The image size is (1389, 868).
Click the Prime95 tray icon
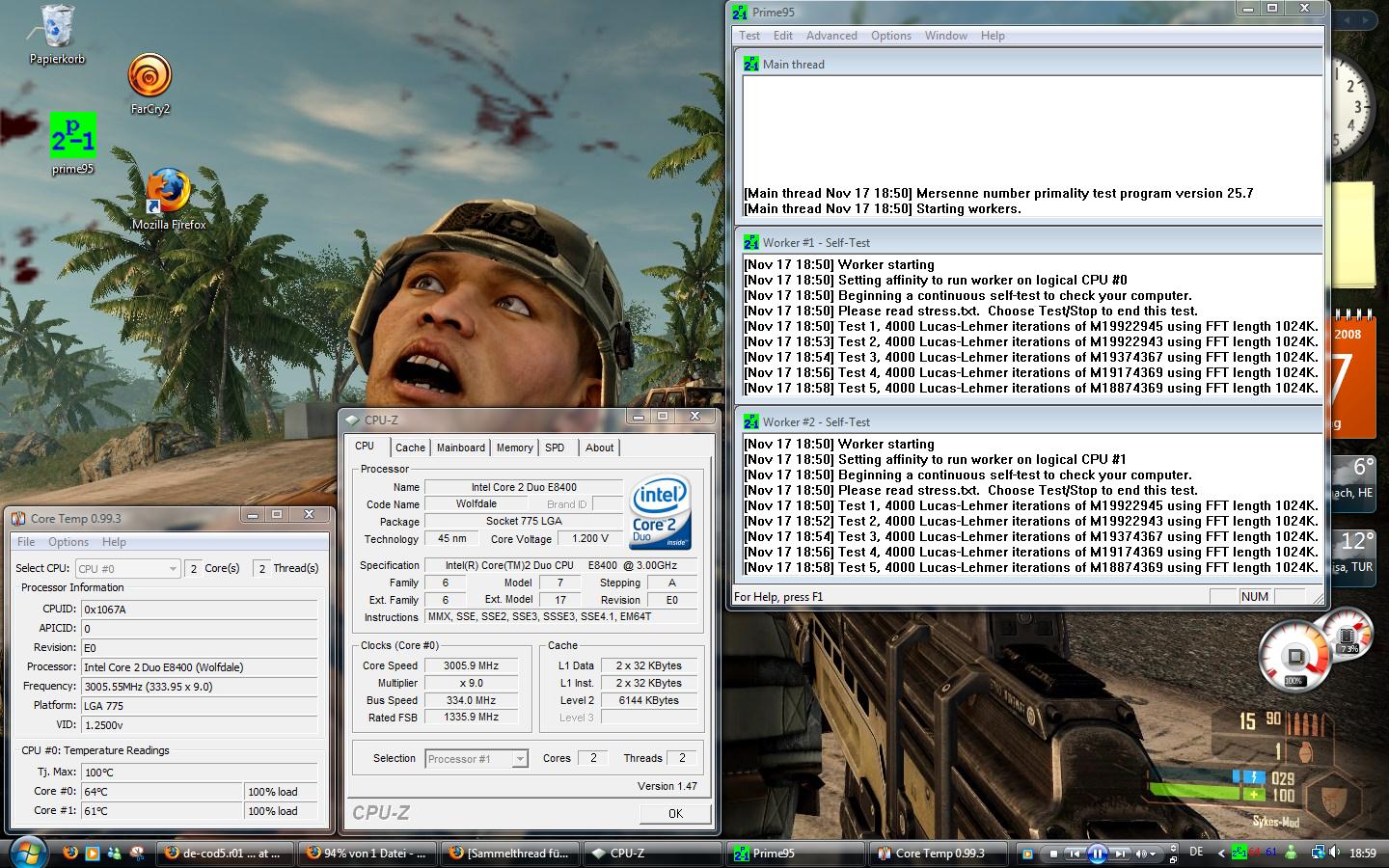[1239, 853]
